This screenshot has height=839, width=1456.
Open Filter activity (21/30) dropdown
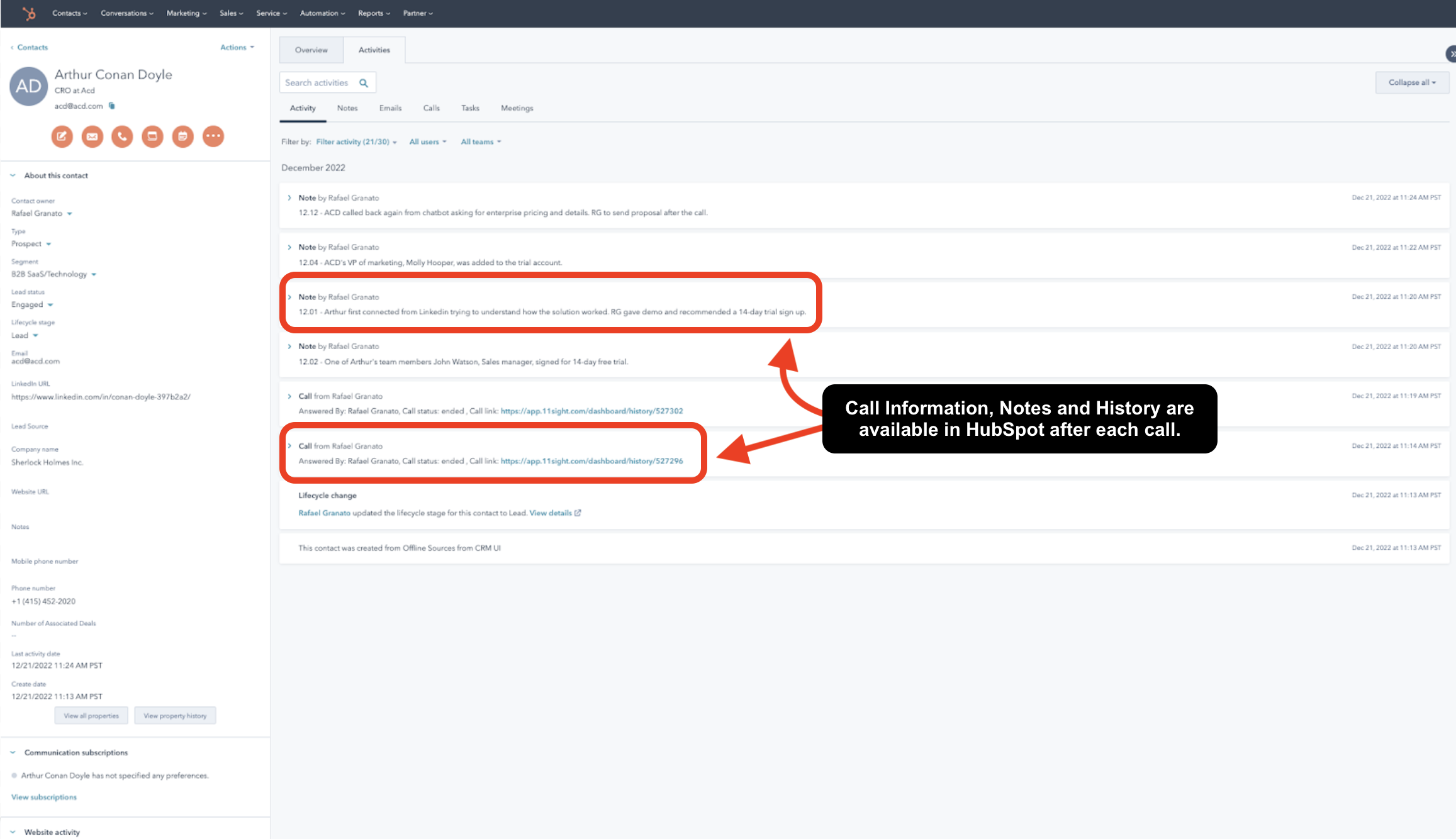(x=356, y=142)
